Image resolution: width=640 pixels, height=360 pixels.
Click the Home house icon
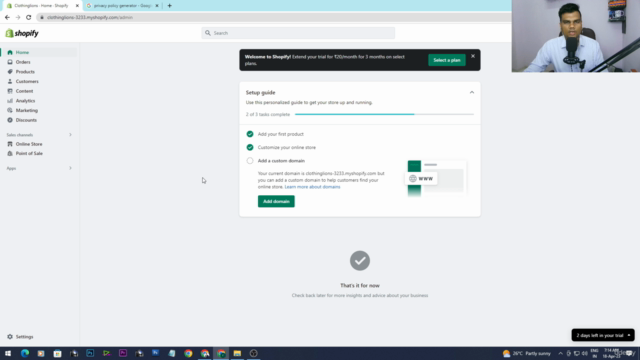pyautogui.click(x=10, y=52)
